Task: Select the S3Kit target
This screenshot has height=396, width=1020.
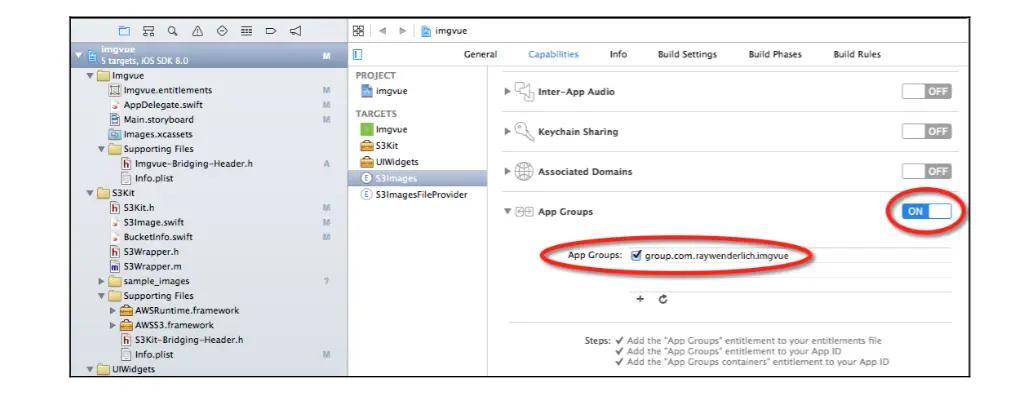Action: coord(379,146)
